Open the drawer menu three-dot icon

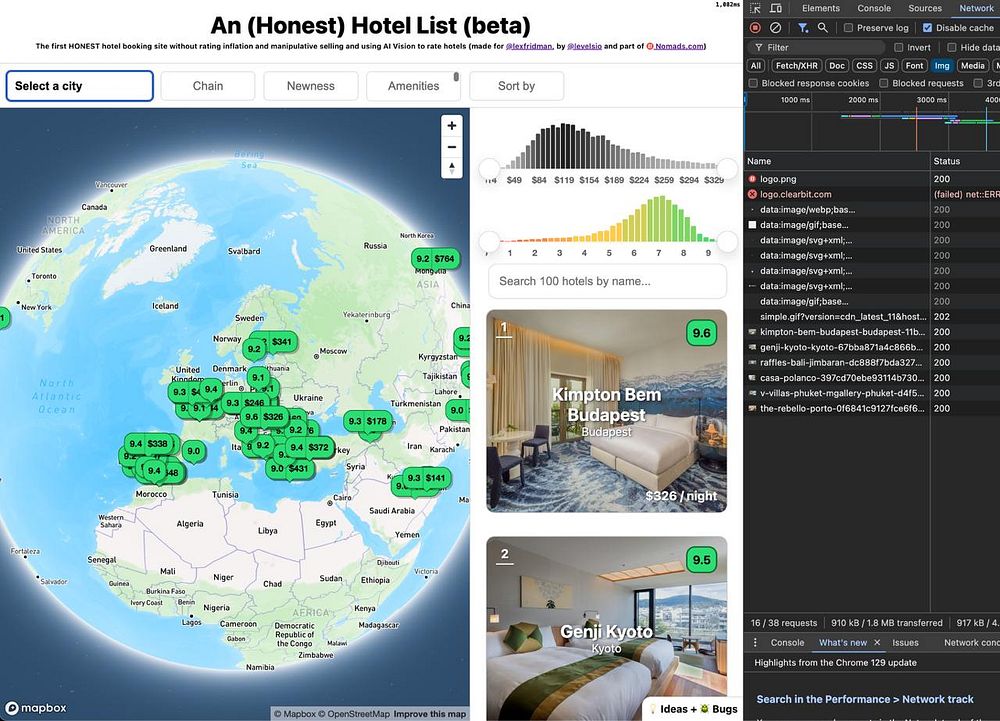[x=756, y=643]
